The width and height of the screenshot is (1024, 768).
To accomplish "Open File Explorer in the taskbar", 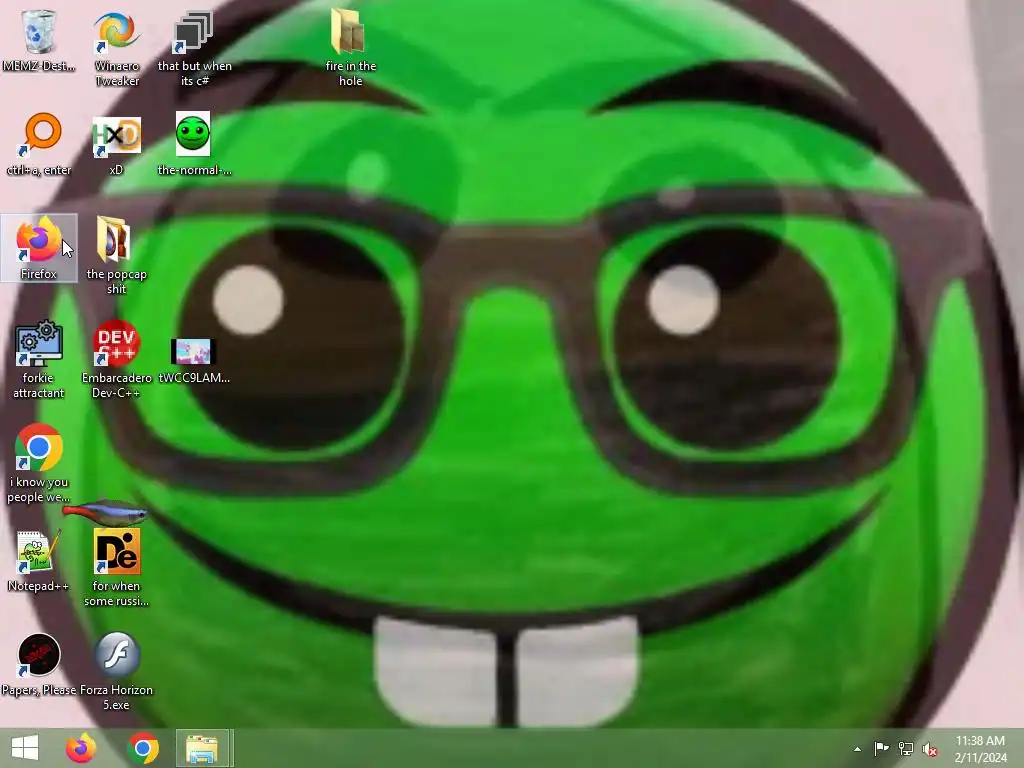I will pyautogui.click(x=202, y=748).
